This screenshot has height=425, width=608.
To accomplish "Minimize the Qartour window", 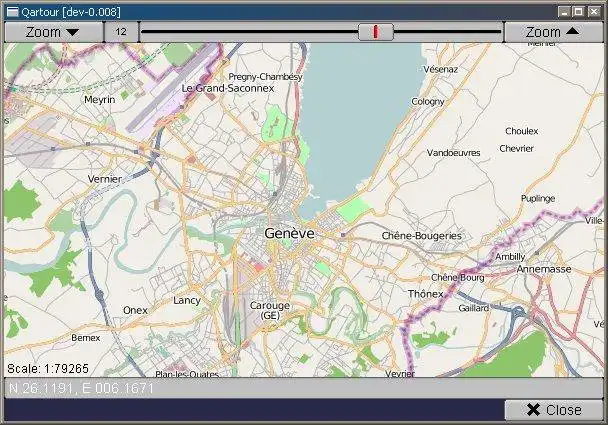I will (x=565, y=12).
